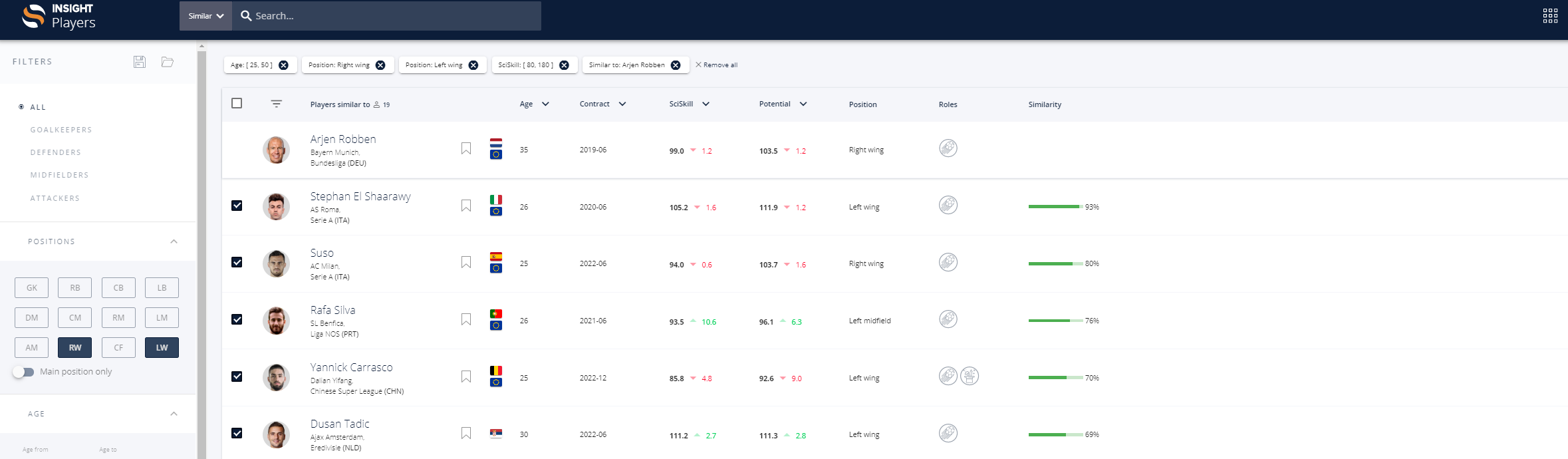Image resolution: width=1568 pixels, height=459 pixels.
Task: Click Stephan El Shaarawy's 93% similarity bar
Action: 1055,207
